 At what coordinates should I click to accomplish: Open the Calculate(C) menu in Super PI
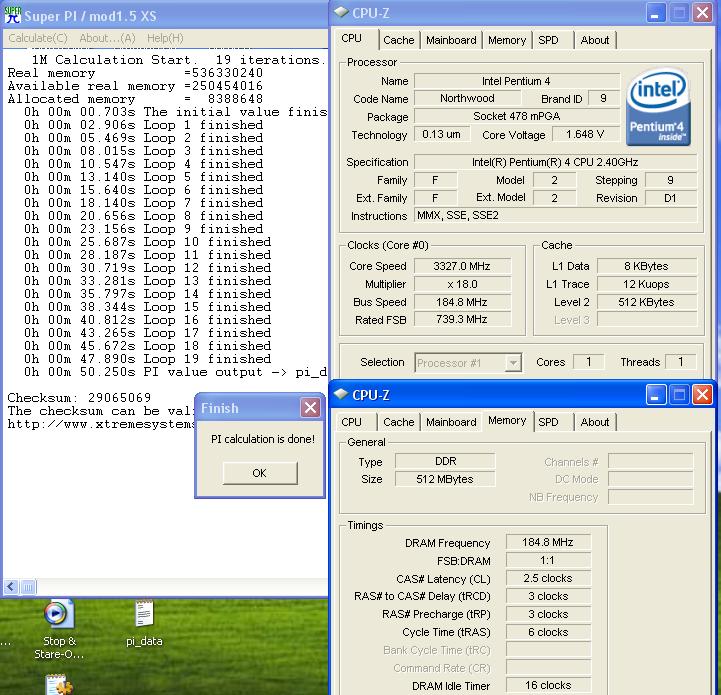click(x=38, y=38)
